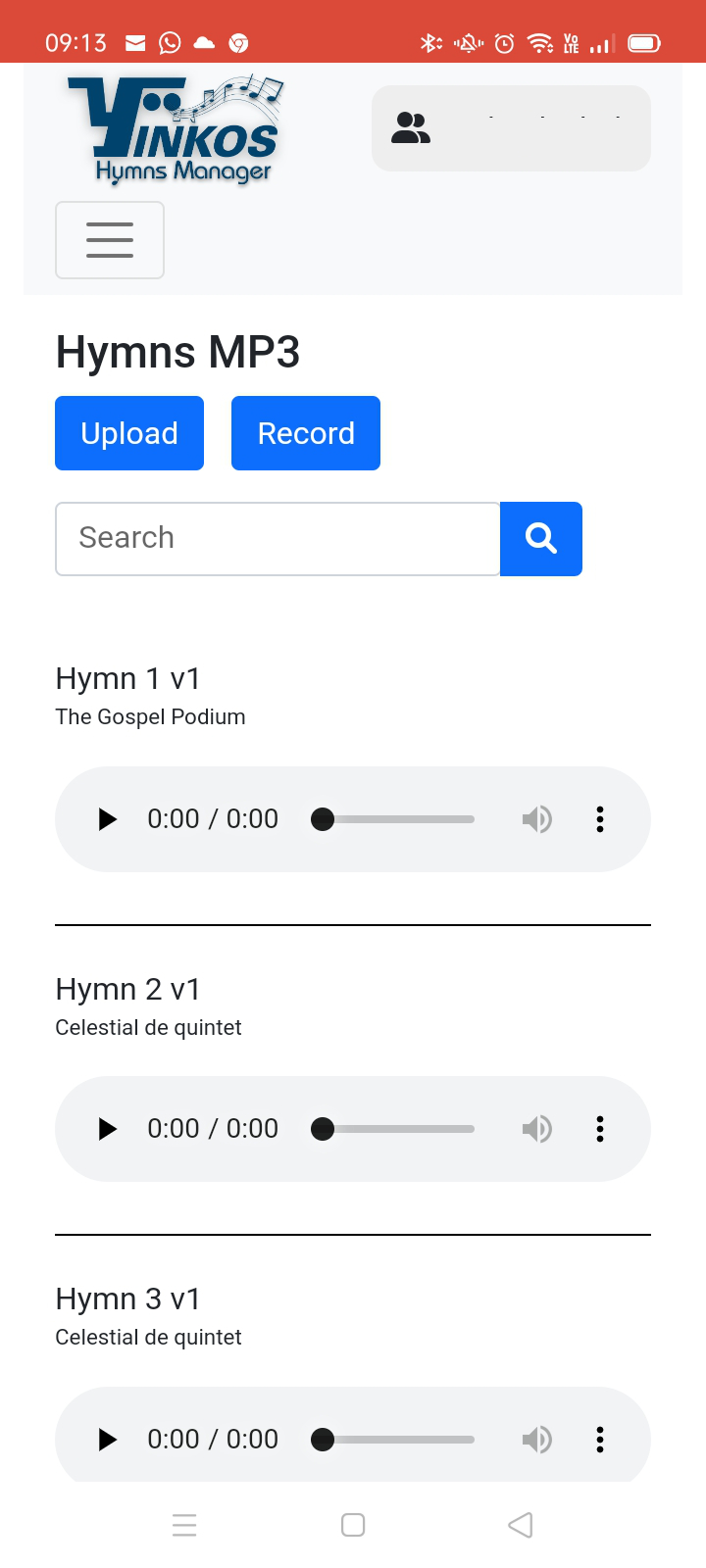Play the Hymn 2 v1 audio
The width and height of the screenshot is (706, 1568).
click(x=108, y=1129)
